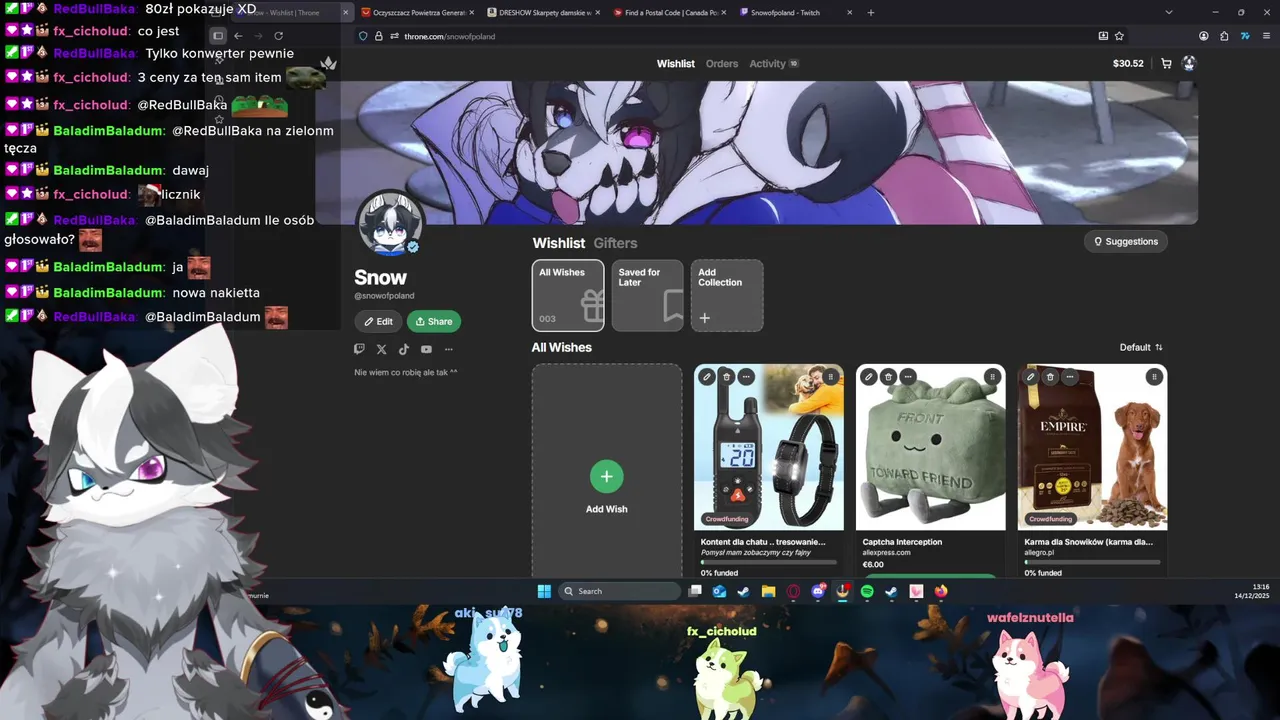Image resolution: width=1280 pixels, height=720 pixels.
Task: Click Karma dla Snowików funding progress bar
Action: pyautogui.click(x=1092, y=563)
